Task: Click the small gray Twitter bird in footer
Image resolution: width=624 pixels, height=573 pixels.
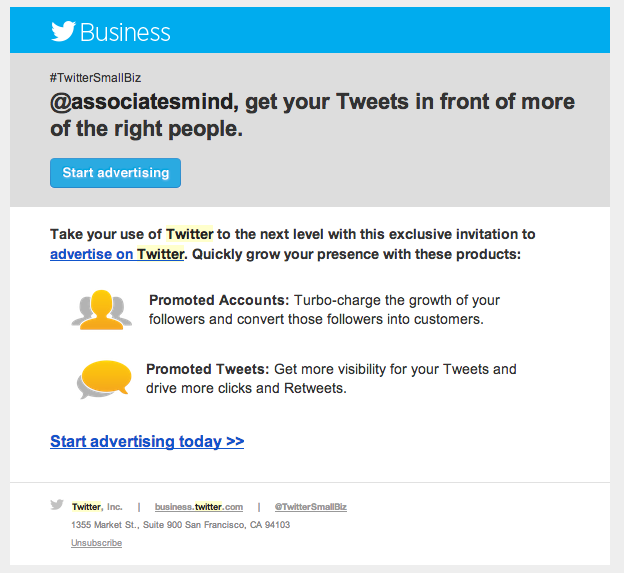Action: click(x=57, y=506)
